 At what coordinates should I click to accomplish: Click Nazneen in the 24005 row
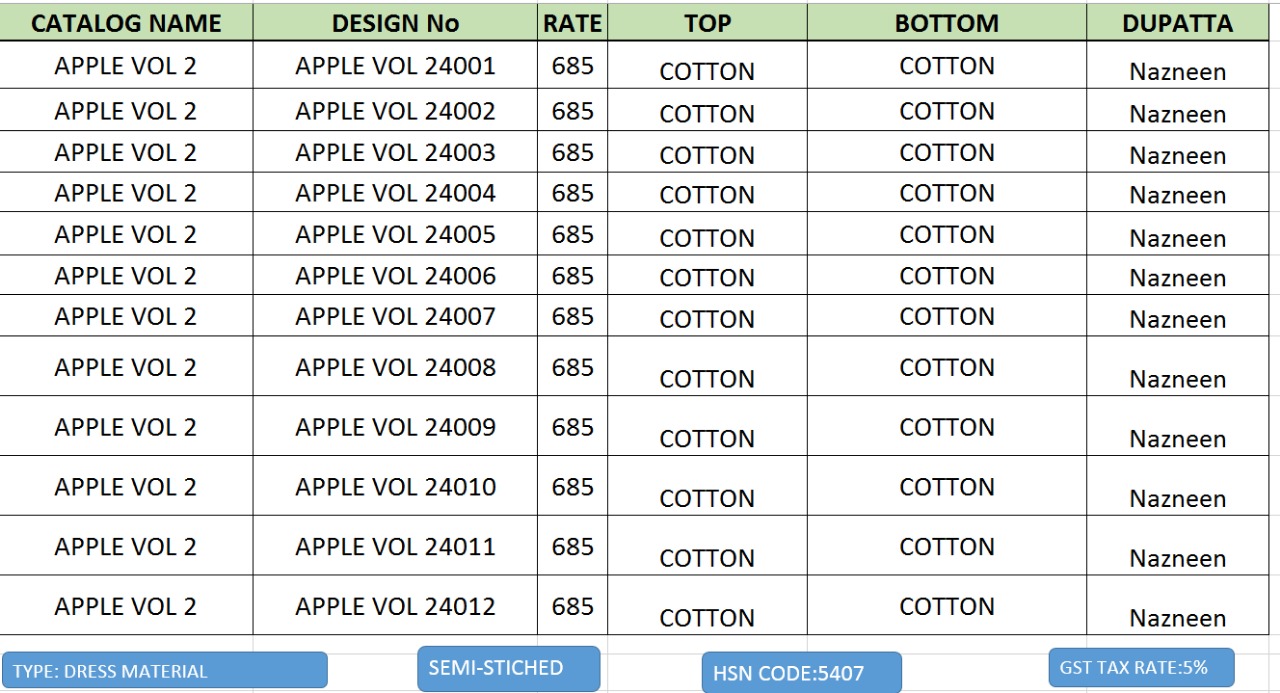[1177, 238]
